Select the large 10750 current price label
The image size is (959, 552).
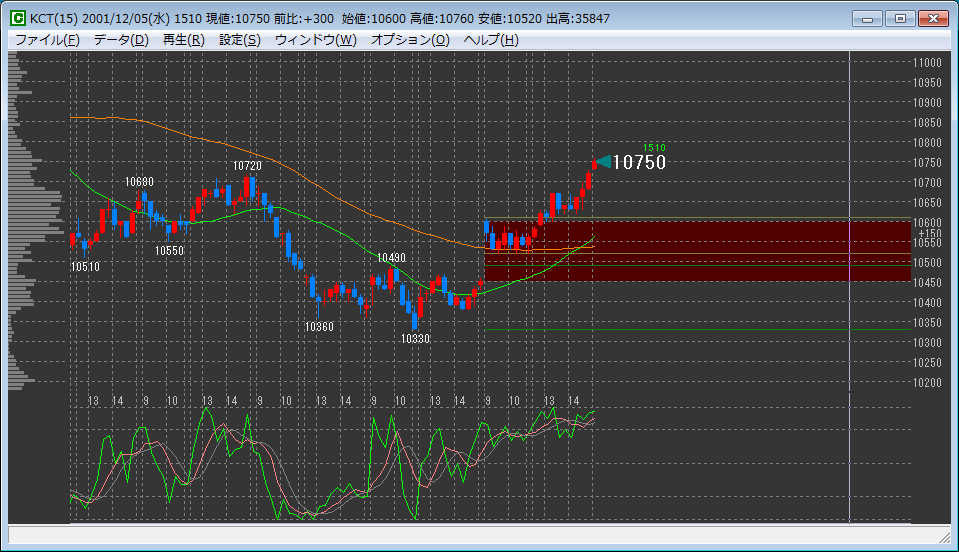[x=639, y=163]
